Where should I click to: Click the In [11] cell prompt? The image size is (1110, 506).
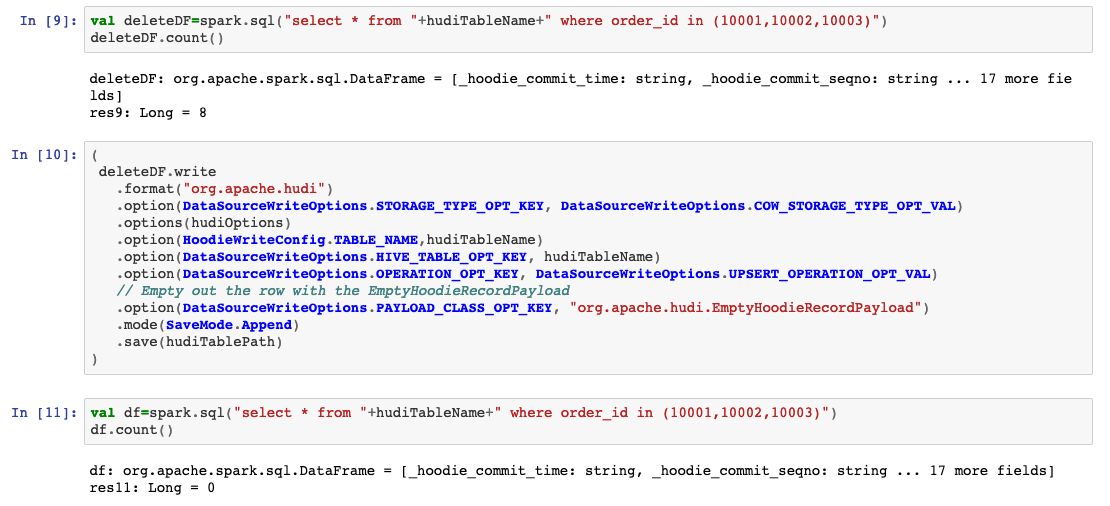44,412
